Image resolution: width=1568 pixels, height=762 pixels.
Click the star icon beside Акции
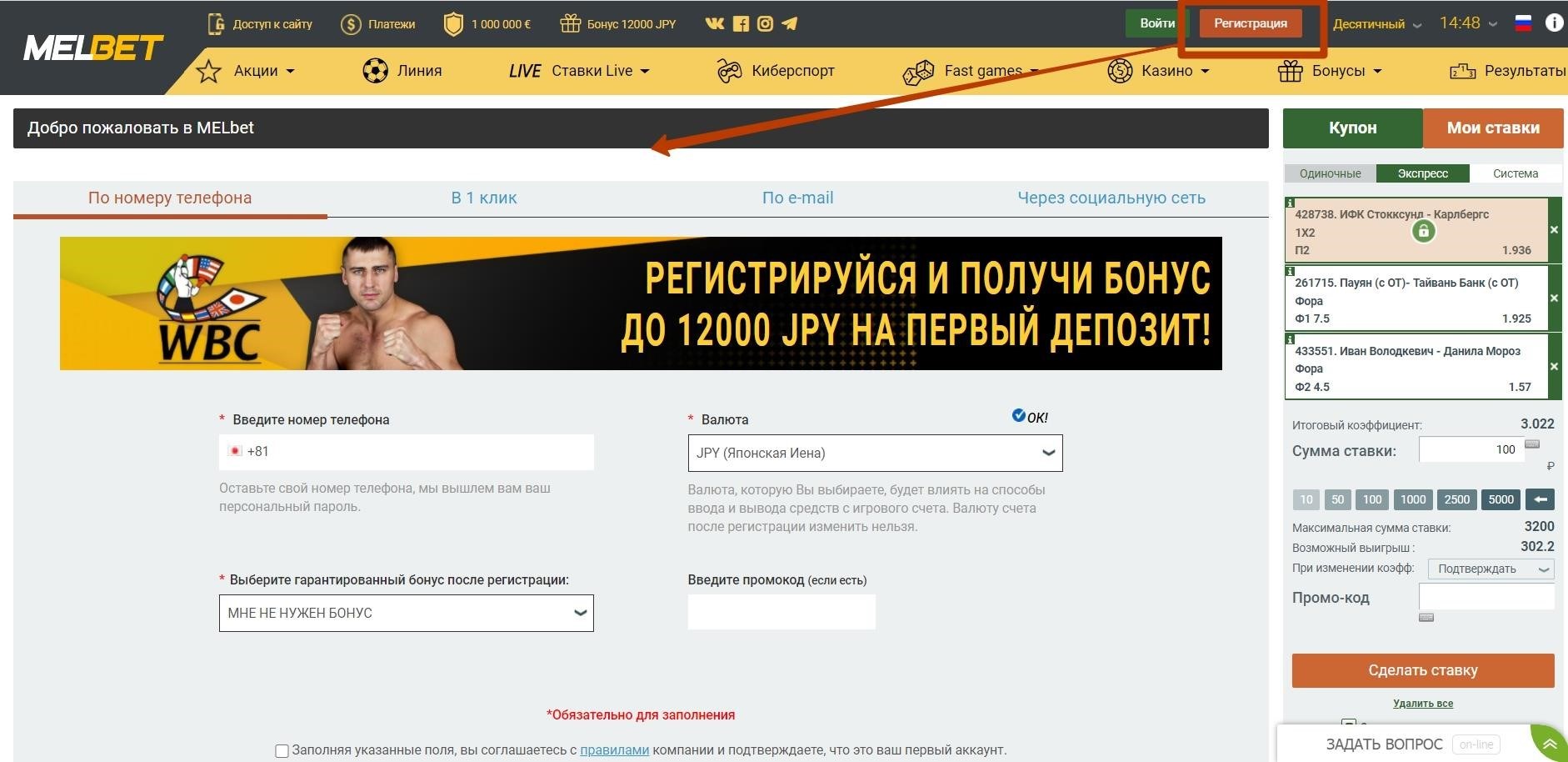[208, 71]
